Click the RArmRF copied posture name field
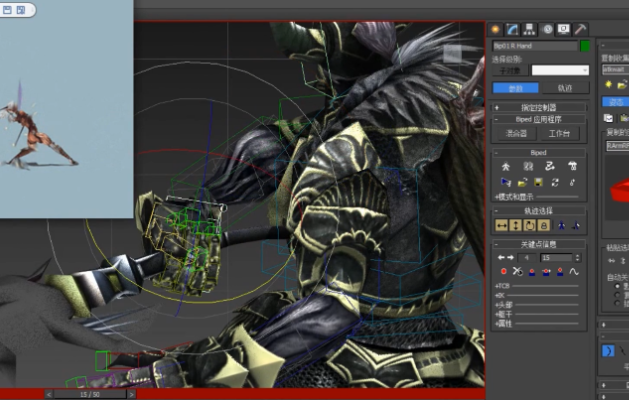Screen dimensions: 629x400 click(617, 146)
